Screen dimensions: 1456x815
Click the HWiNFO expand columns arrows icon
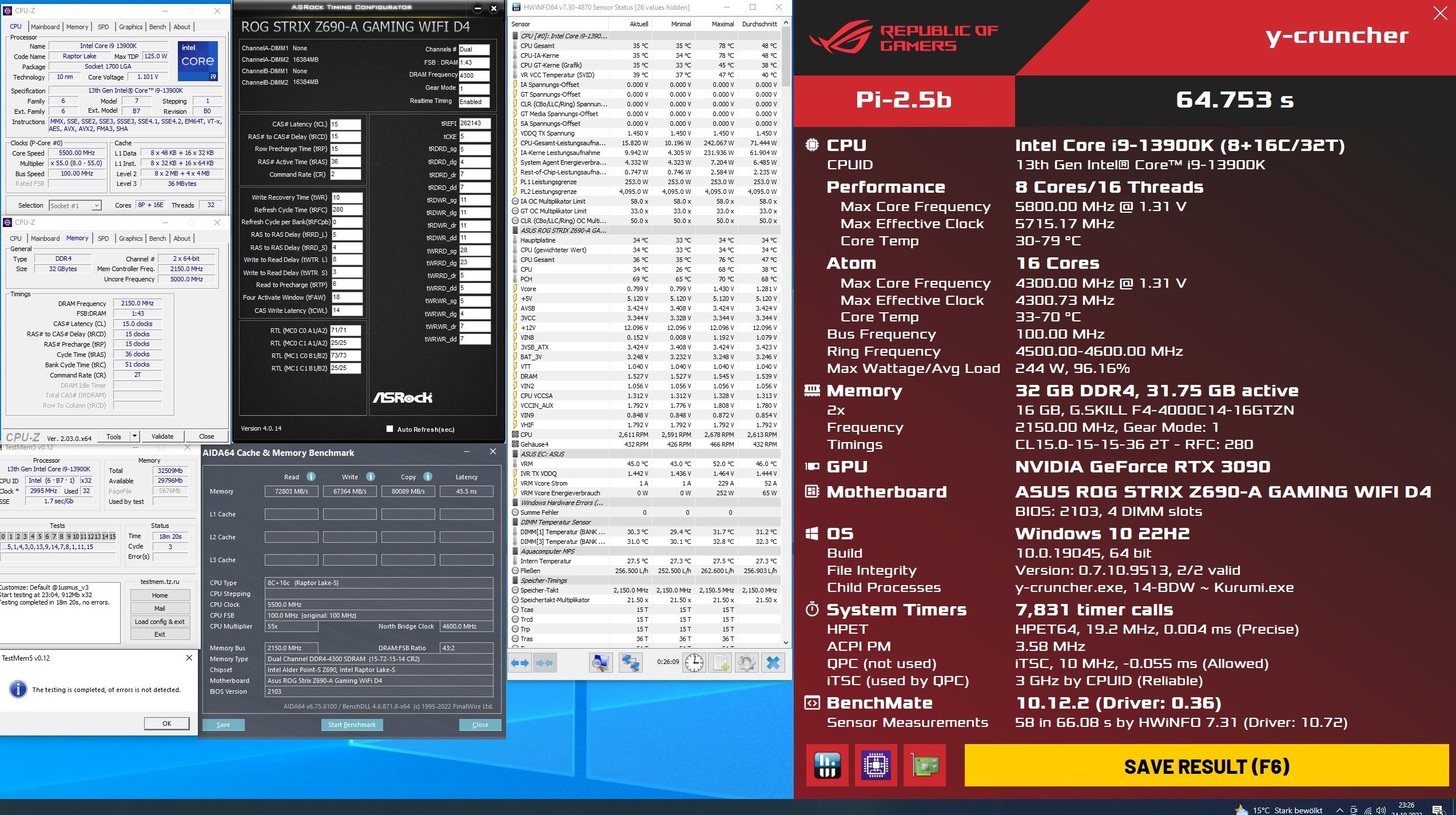pos(520,663)
